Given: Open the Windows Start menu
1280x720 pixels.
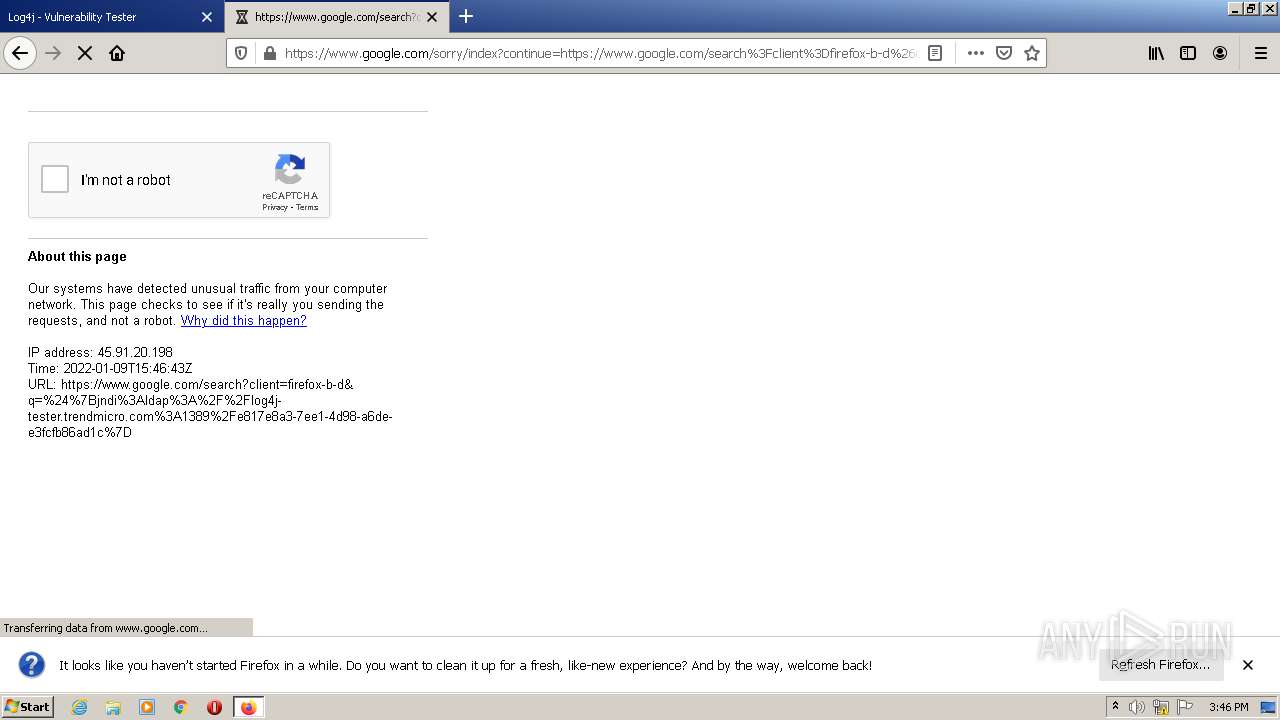Looking at the screenshot, I should coord(27,706).
